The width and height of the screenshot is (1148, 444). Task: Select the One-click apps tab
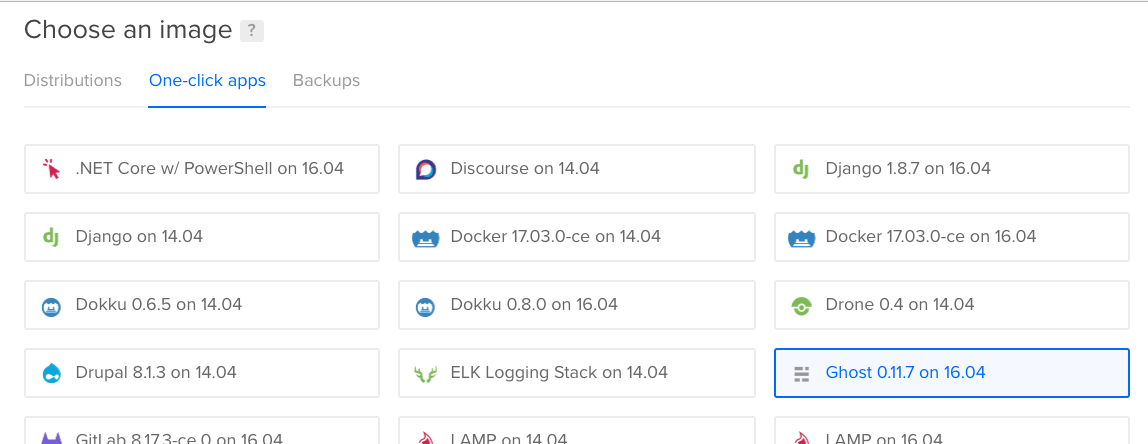[x=207, y=80]
